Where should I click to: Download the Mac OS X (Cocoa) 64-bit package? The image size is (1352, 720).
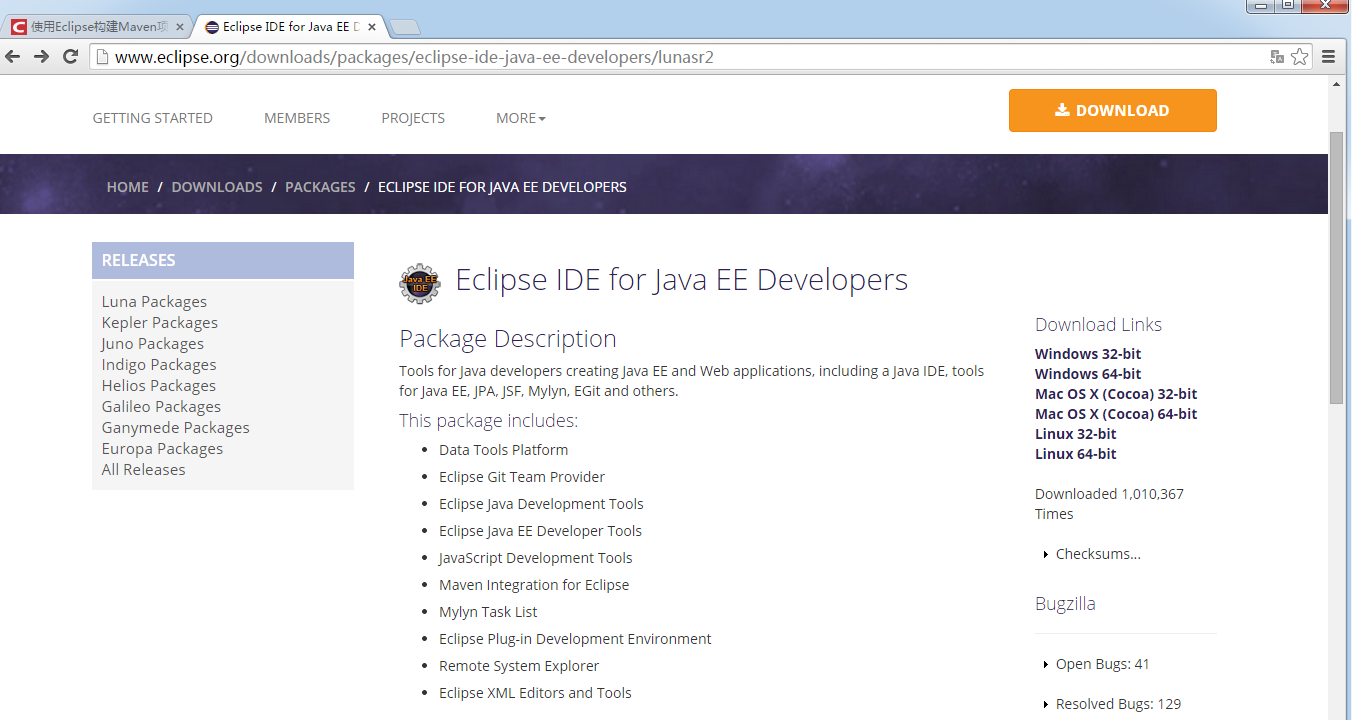click(1116, 414)
